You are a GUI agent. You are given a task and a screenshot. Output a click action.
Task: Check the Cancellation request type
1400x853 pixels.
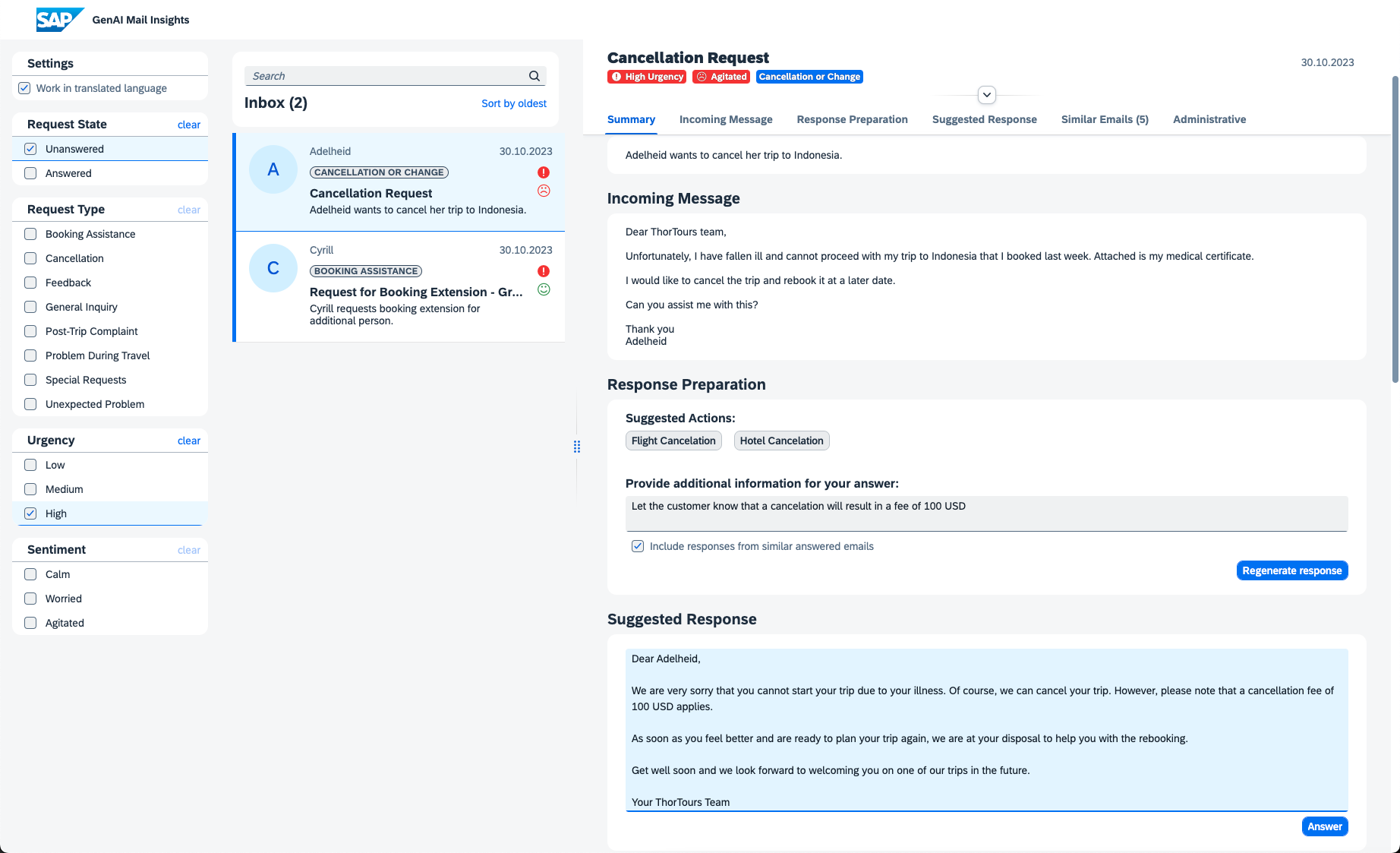[x=30, y=258]
